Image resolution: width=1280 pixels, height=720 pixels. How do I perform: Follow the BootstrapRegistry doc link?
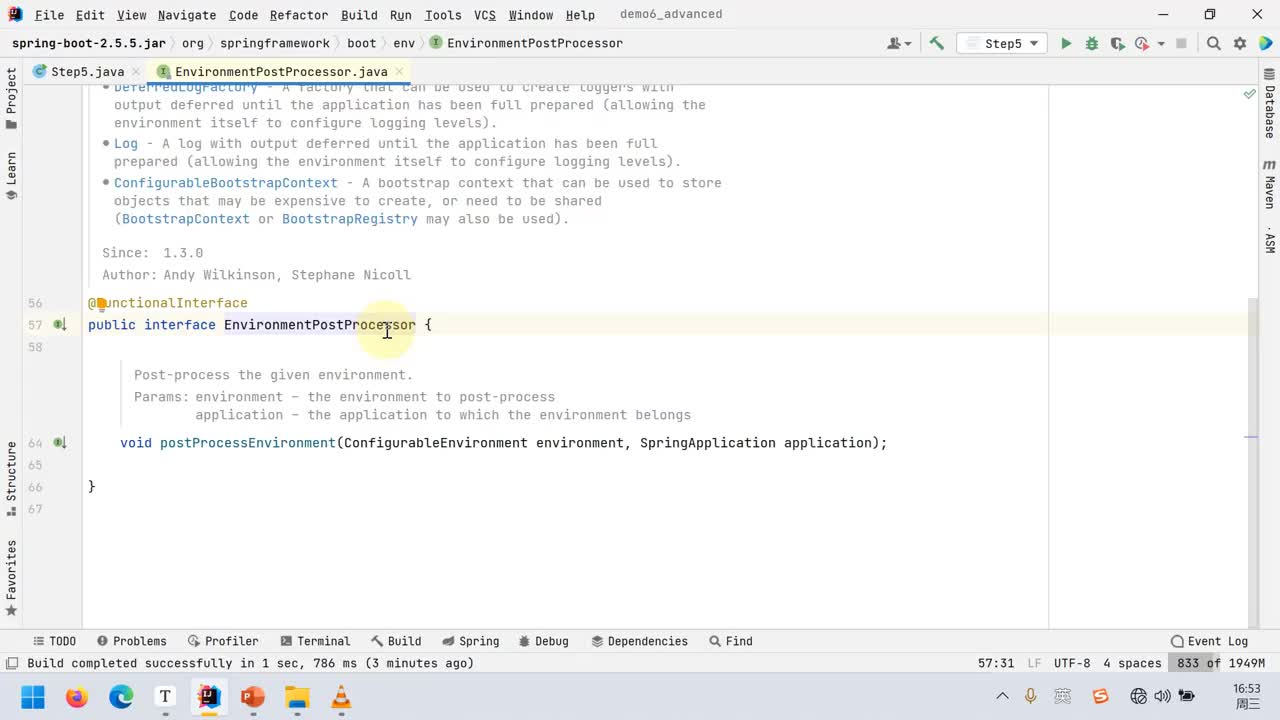coord(350,219)
